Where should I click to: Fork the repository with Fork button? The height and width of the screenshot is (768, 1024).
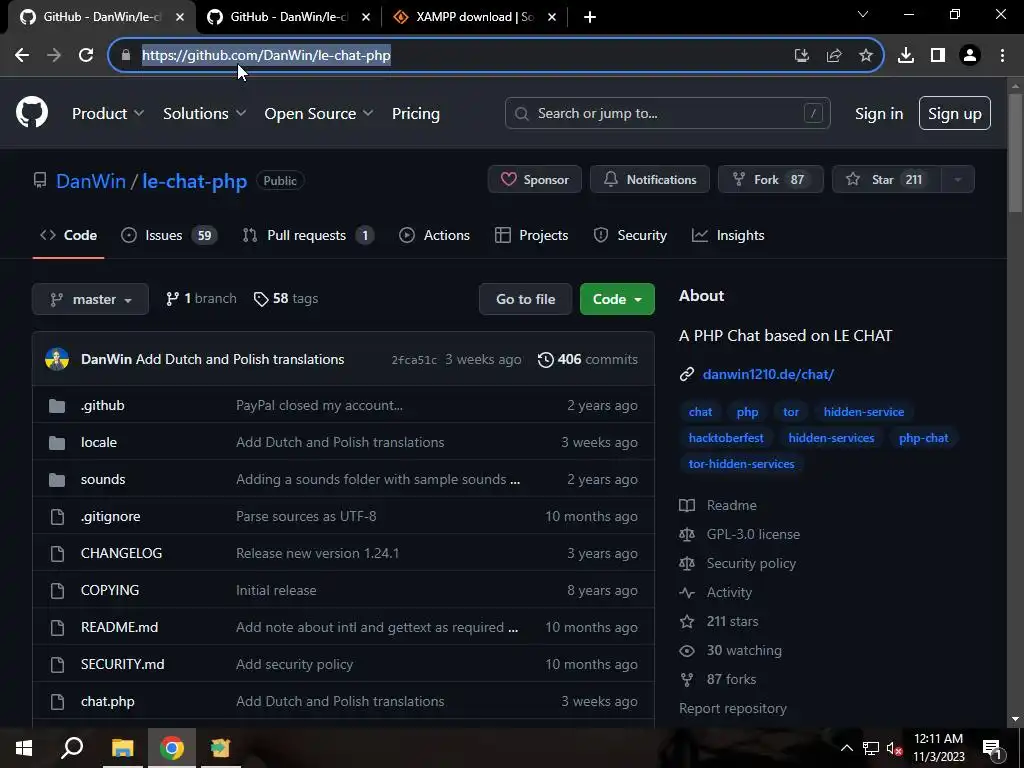click(771, 180)
